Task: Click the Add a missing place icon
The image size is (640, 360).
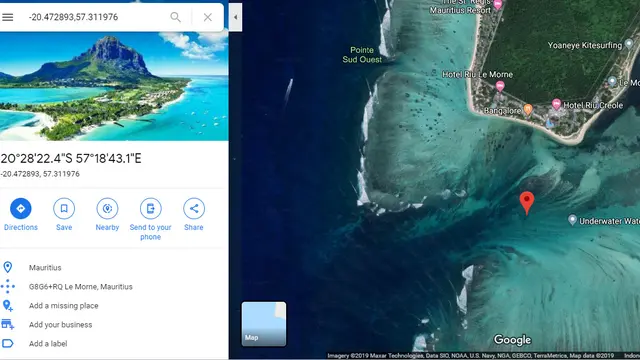Action: click(x=7, y=306)
